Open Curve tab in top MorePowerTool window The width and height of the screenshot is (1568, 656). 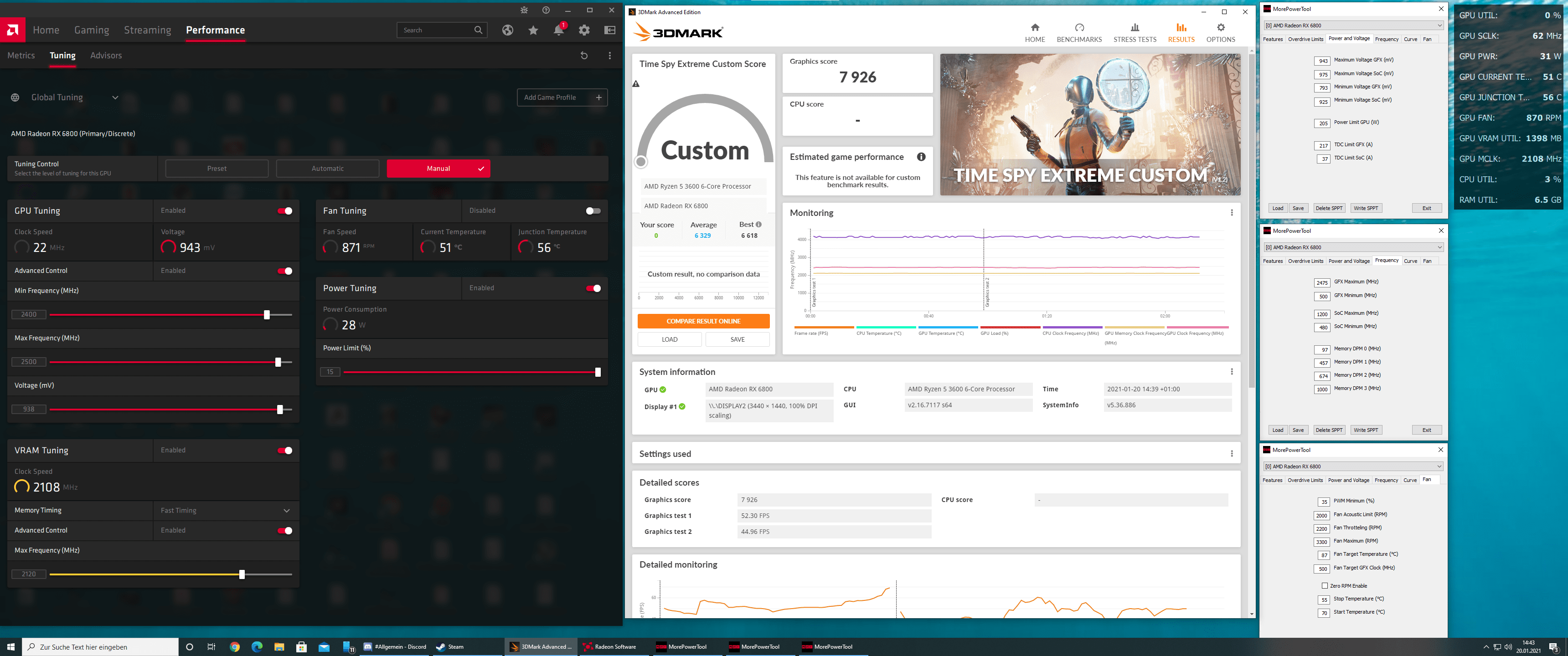coord(1410,39)
